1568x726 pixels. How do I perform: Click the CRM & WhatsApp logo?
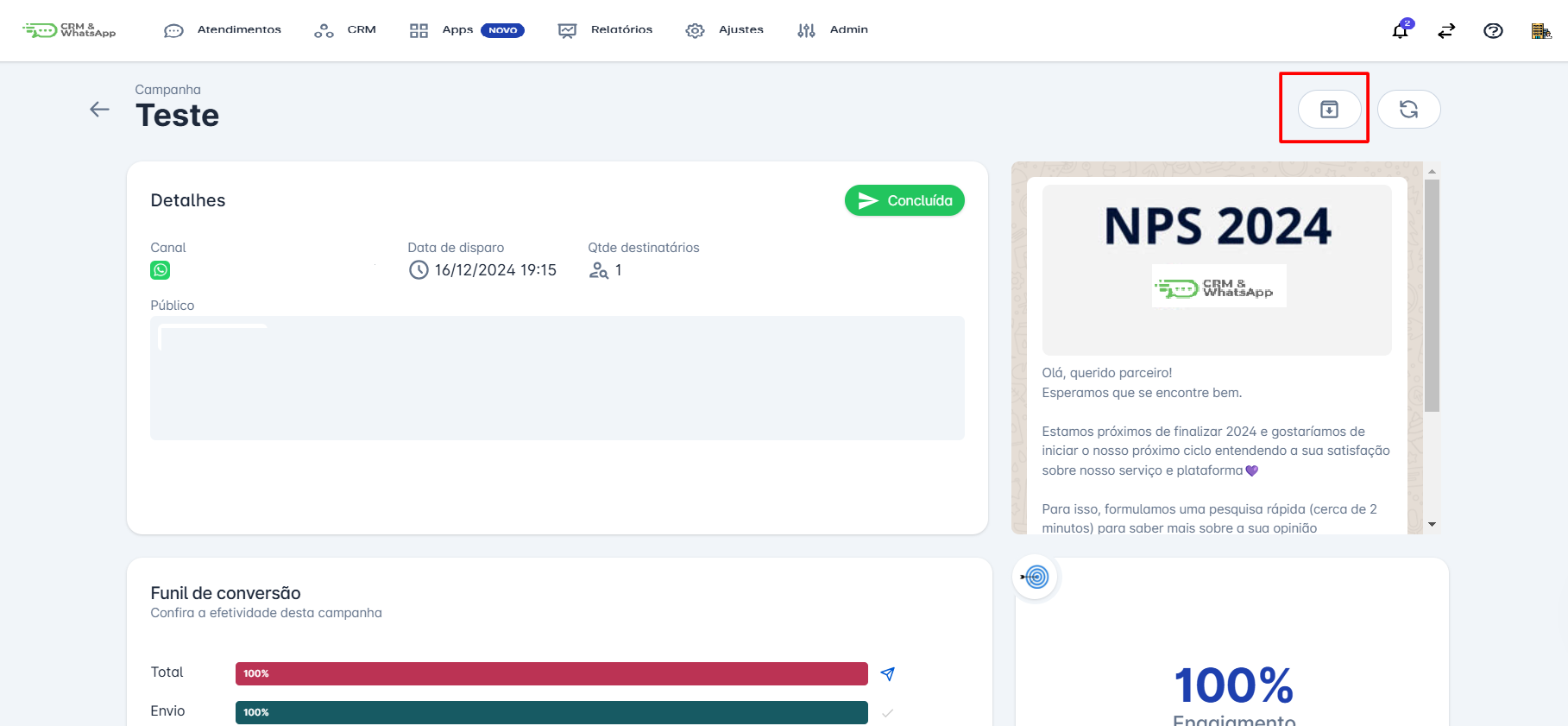coord(69,30)
